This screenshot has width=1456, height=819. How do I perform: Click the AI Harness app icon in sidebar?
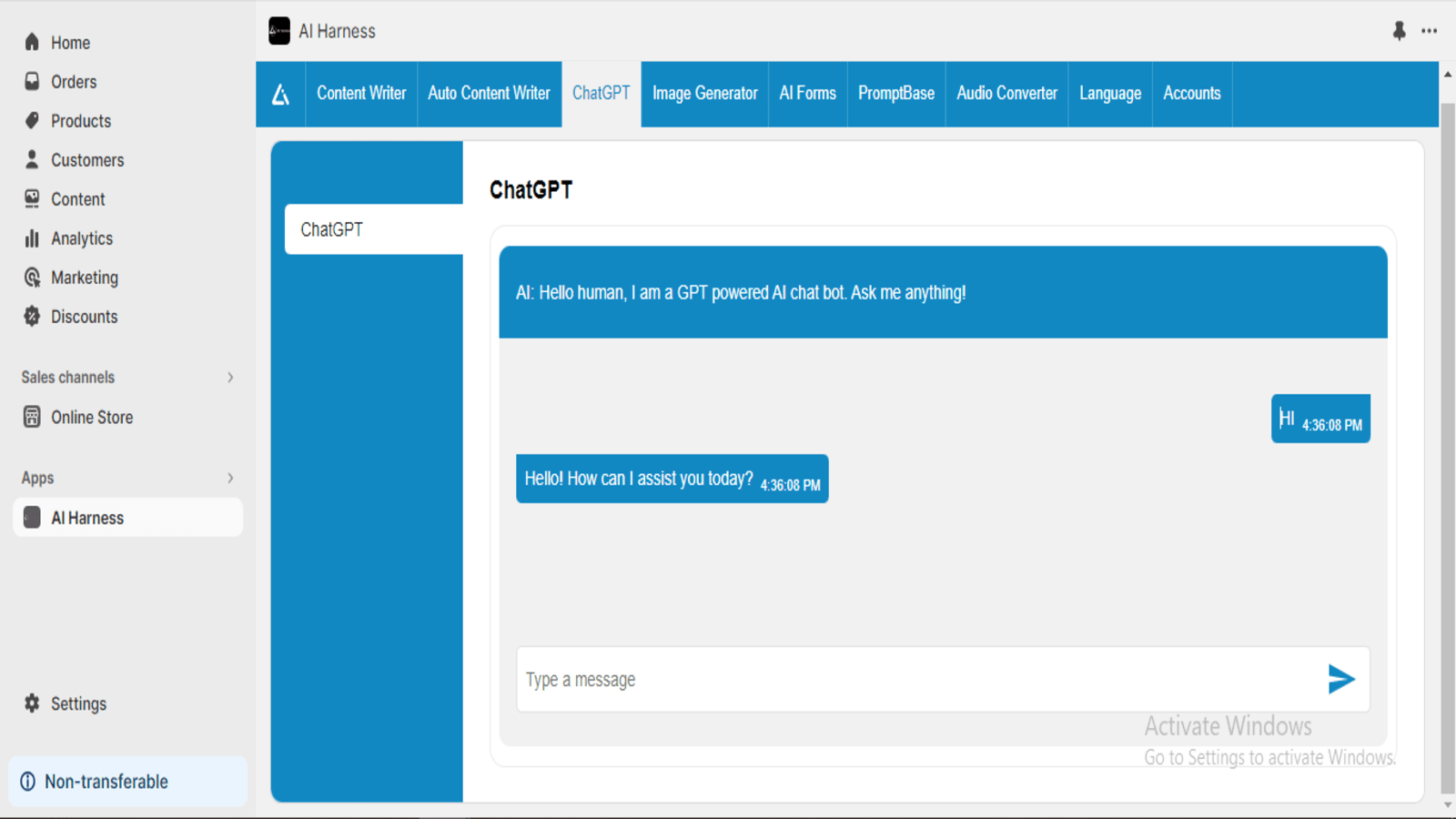point(32,518)
